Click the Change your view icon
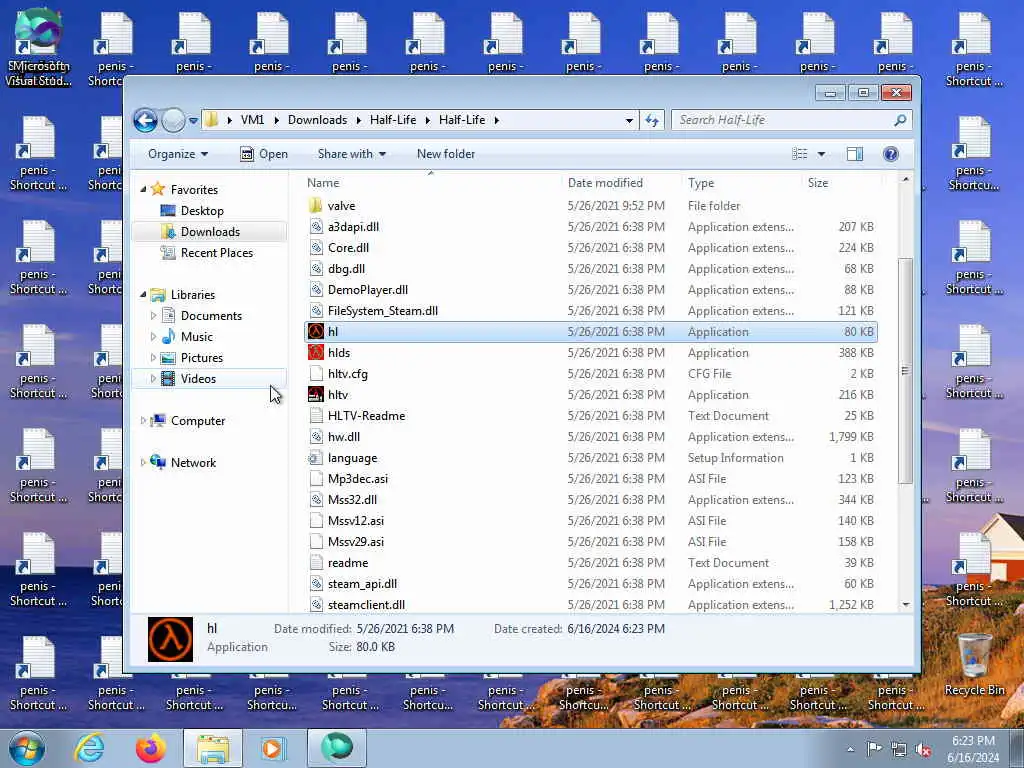Viewport: 1024px width, 768px height. 800,154
